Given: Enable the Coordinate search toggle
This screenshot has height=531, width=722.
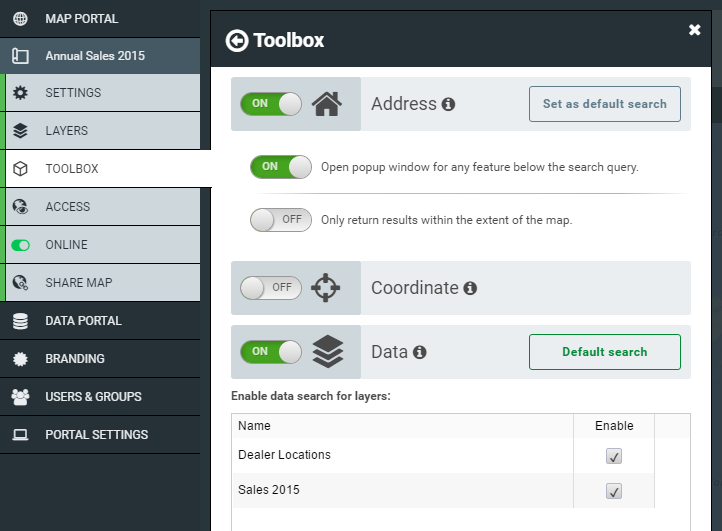Looking at the screenshot, I should point(271,287).
